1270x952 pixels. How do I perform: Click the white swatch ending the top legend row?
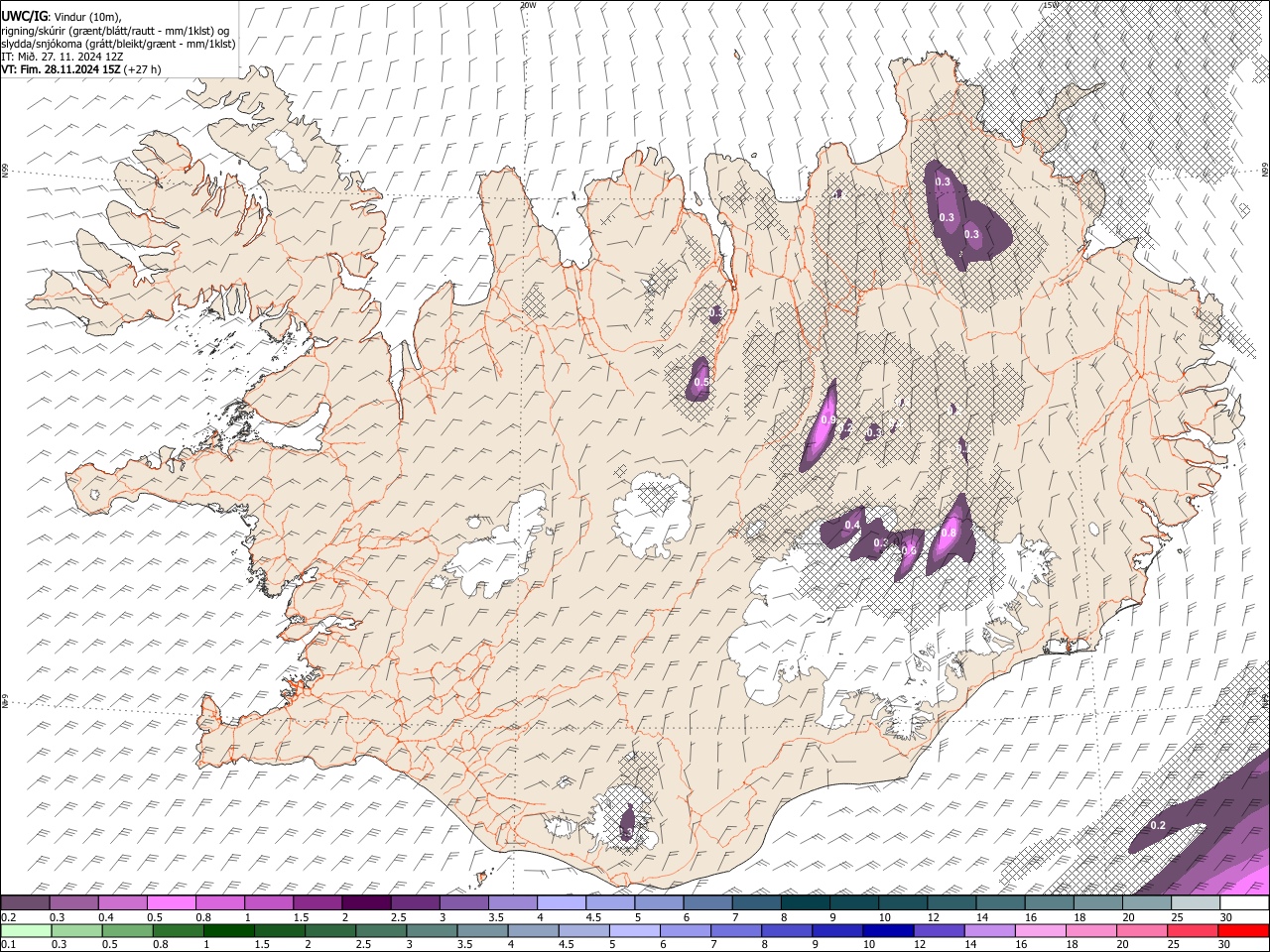point(1244,902)
